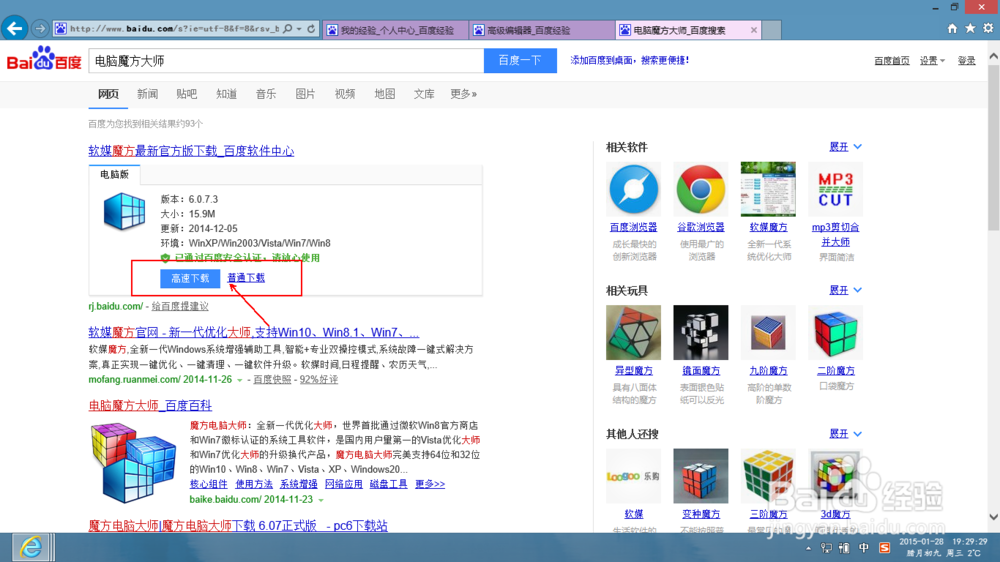Viewport: 1000px width, 562px height.
Task: Click the 百度一下 search button
Action: (520, 61)
